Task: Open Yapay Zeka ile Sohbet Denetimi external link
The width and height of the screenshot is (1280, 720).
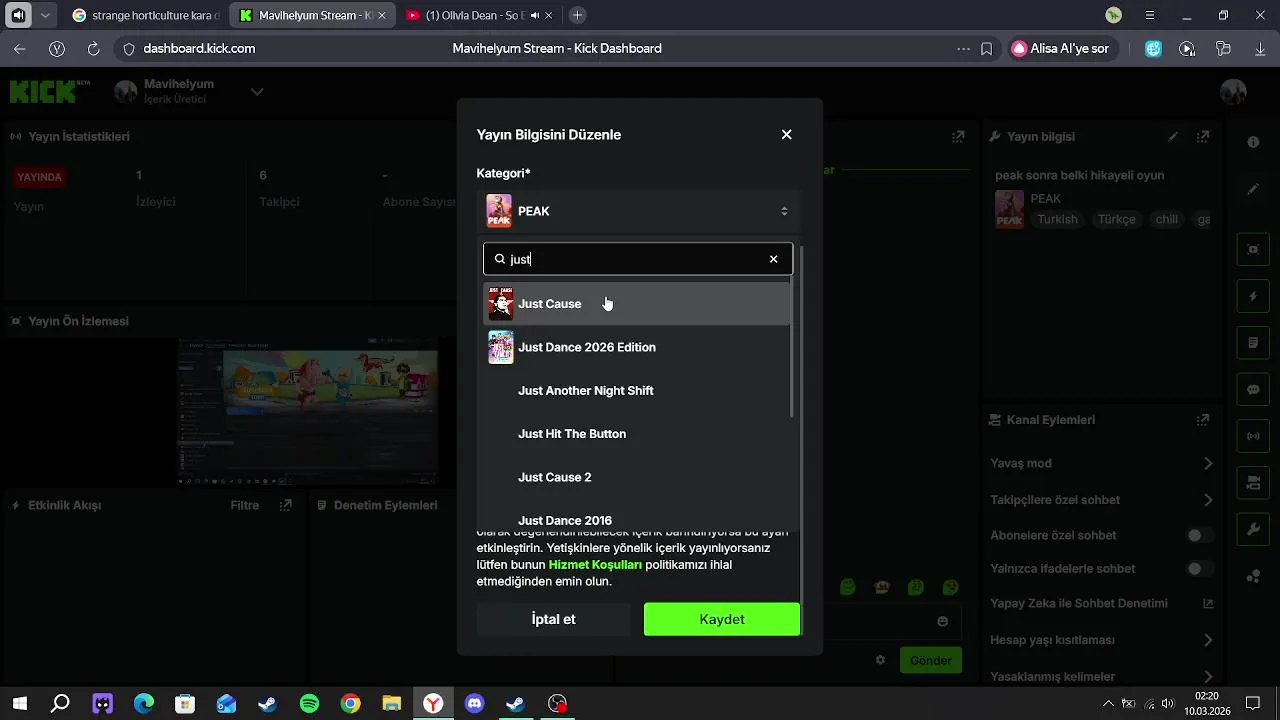Action: click(1208, 603)
